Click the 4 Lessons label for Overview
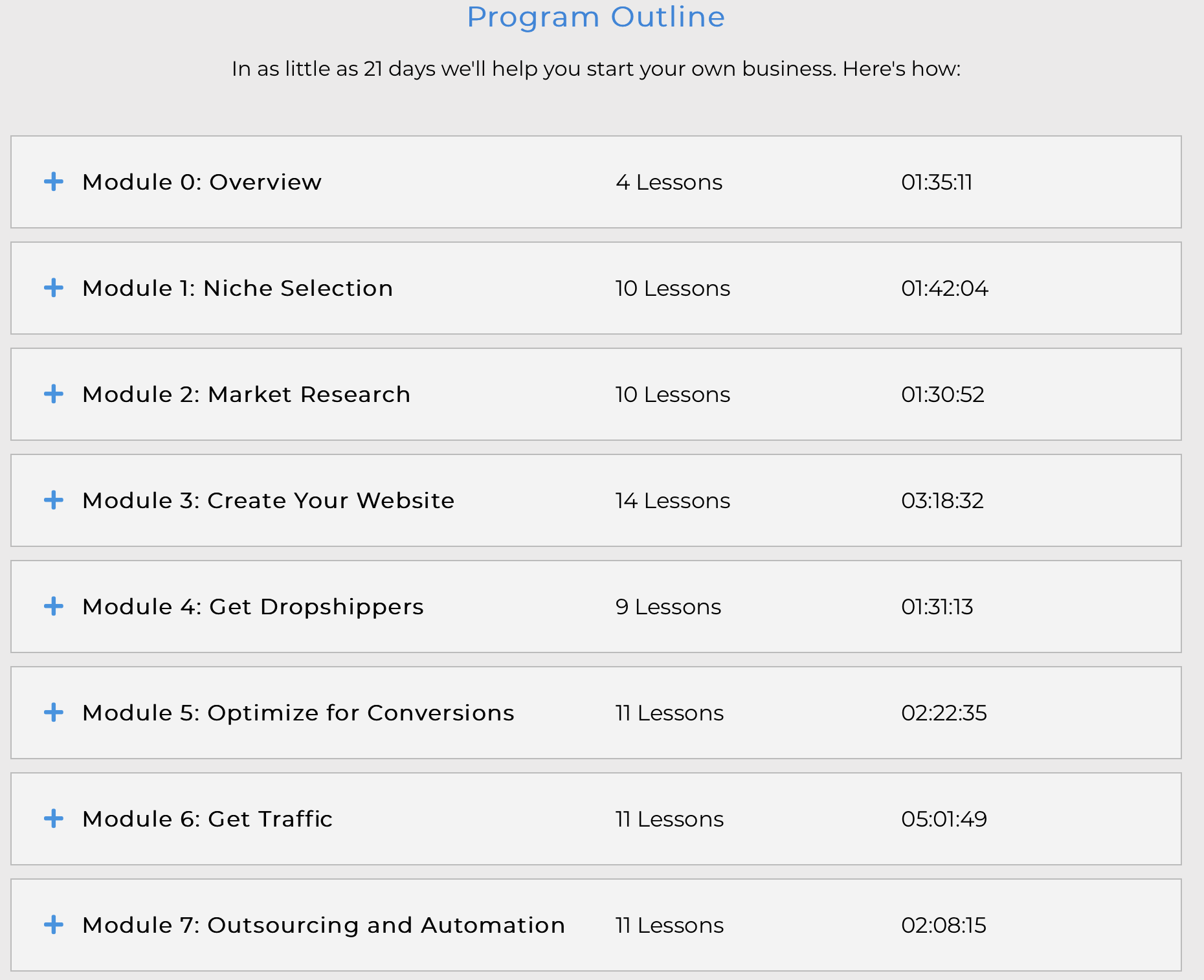This screenshot has width=1204, height=980. pos(669,182)
